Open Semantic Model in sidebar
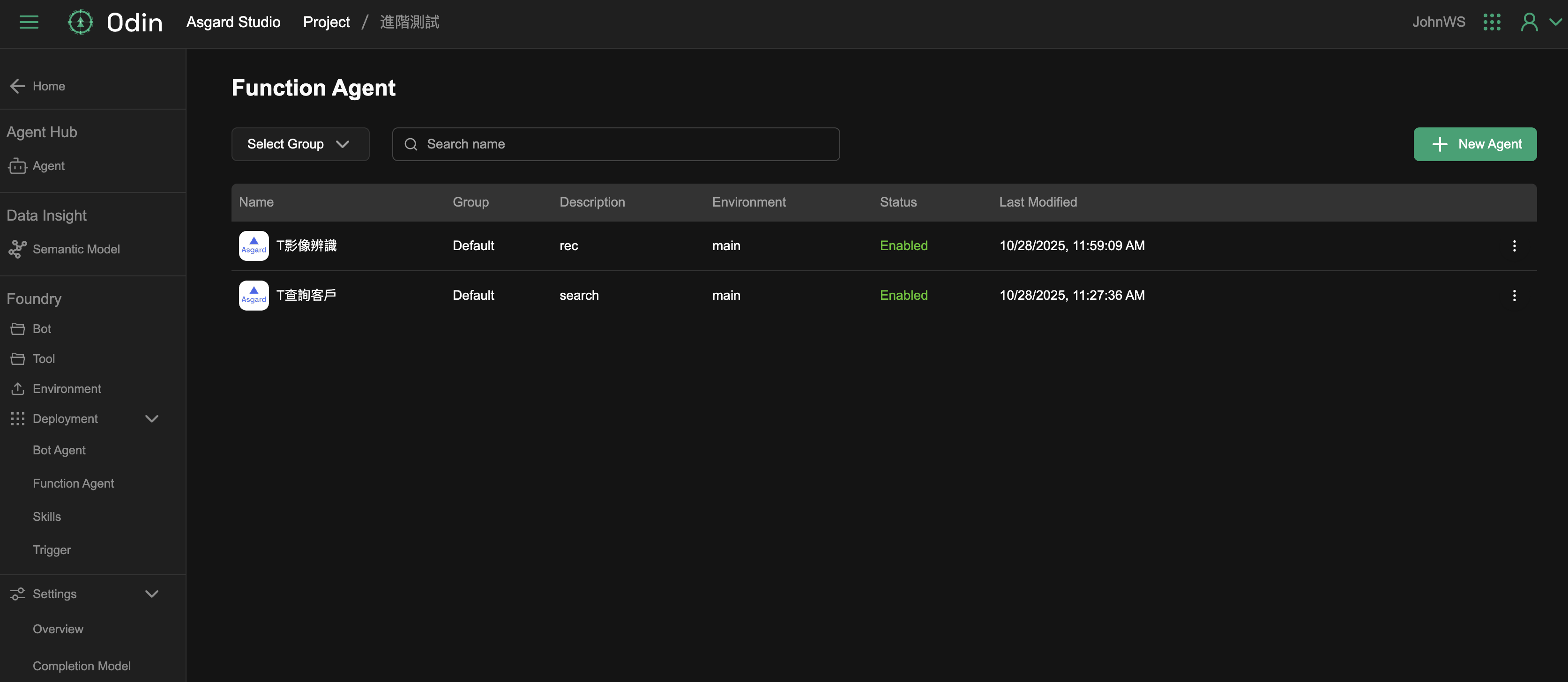Screen dimensions: 1568x682 click(x=75, y=250)
